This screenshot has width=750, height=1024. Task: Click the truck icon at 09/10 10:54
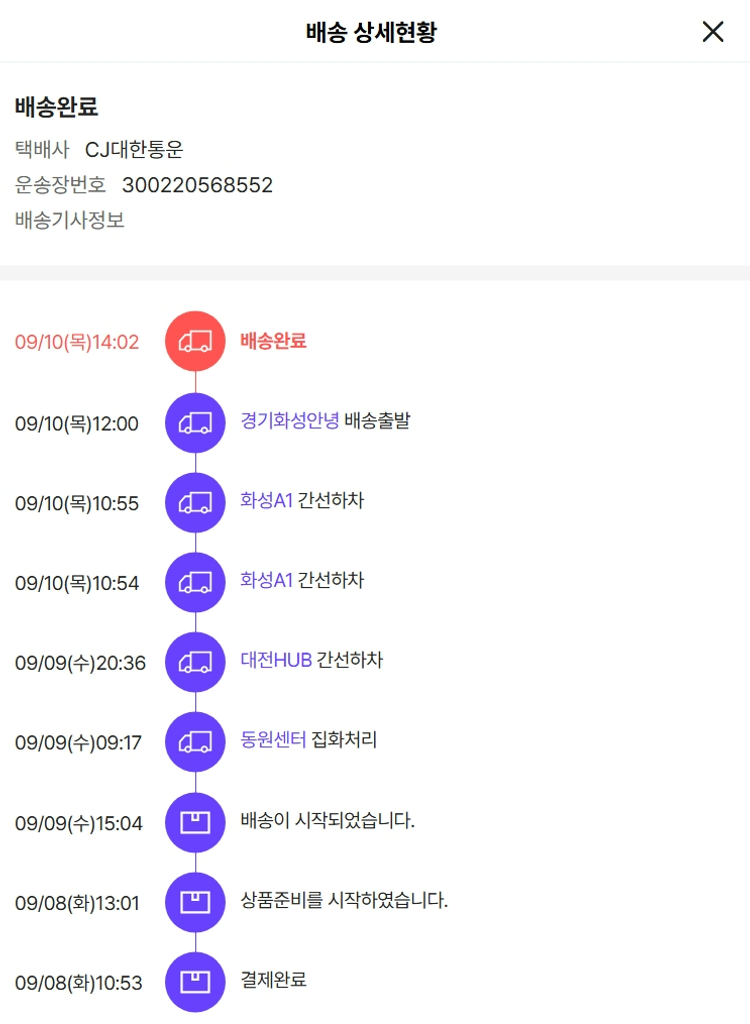[195, 583]
